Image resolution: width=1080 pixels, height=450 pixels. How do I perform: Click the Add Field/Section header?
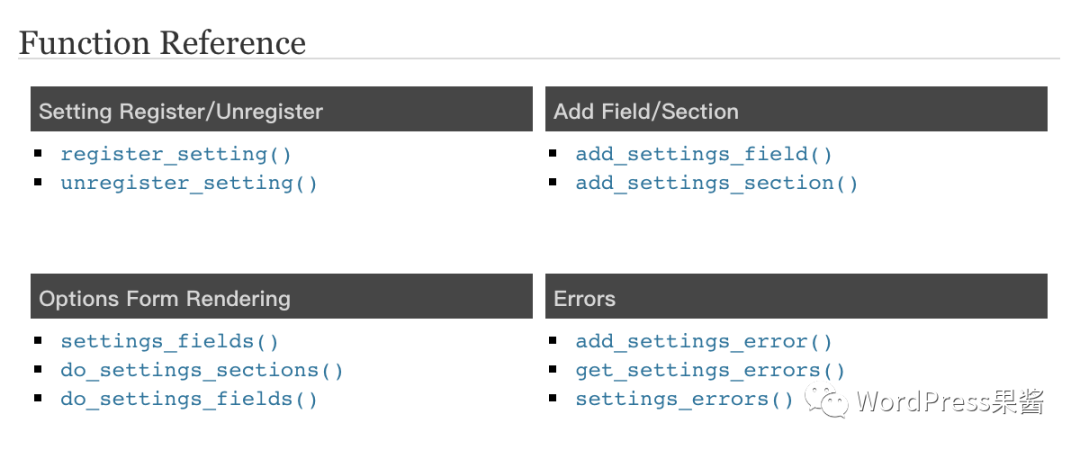click(796, 109)
